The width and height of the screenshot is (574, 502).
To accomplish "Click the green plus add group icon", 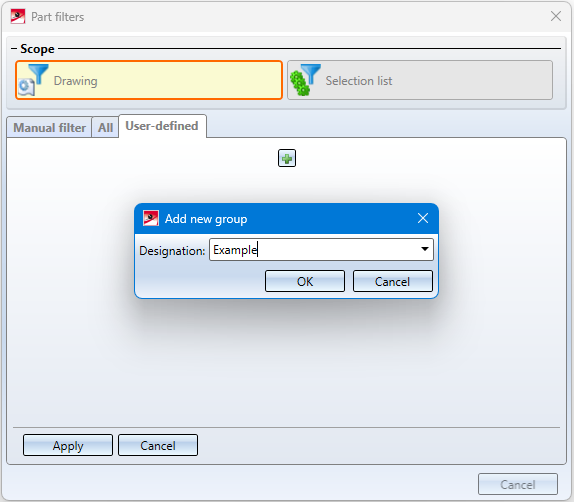I will [x=287, y=158].
